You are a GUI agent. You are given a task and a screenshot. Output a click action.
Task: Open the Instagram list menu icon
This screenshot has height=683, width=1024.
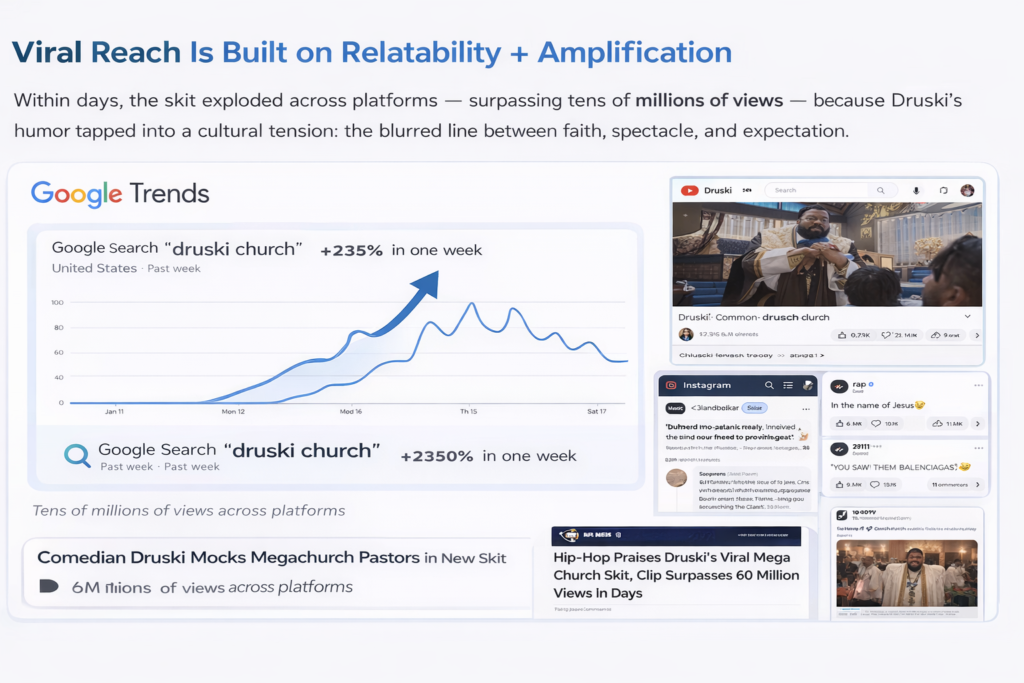pyautogui.click(x=789, y=385)
